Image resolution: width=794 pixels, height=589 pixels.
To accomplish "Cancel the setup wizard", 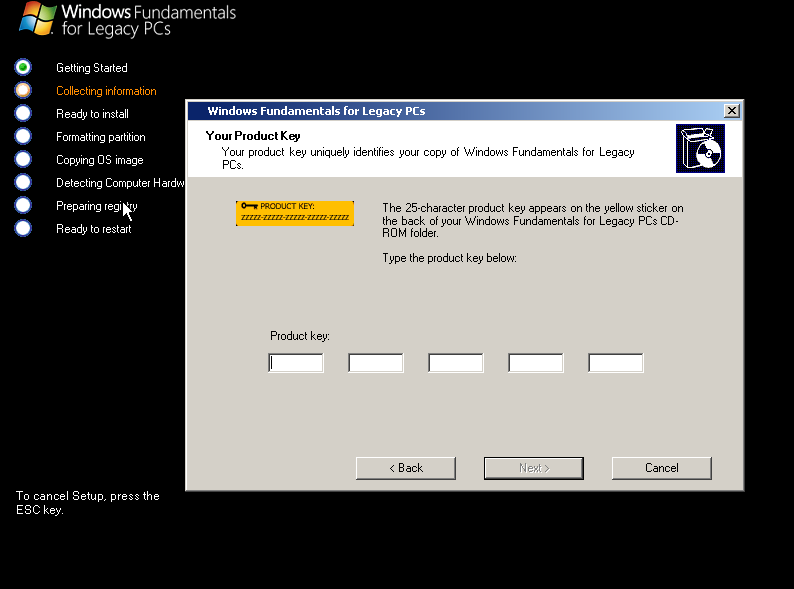I will click(x=661, y=468).
